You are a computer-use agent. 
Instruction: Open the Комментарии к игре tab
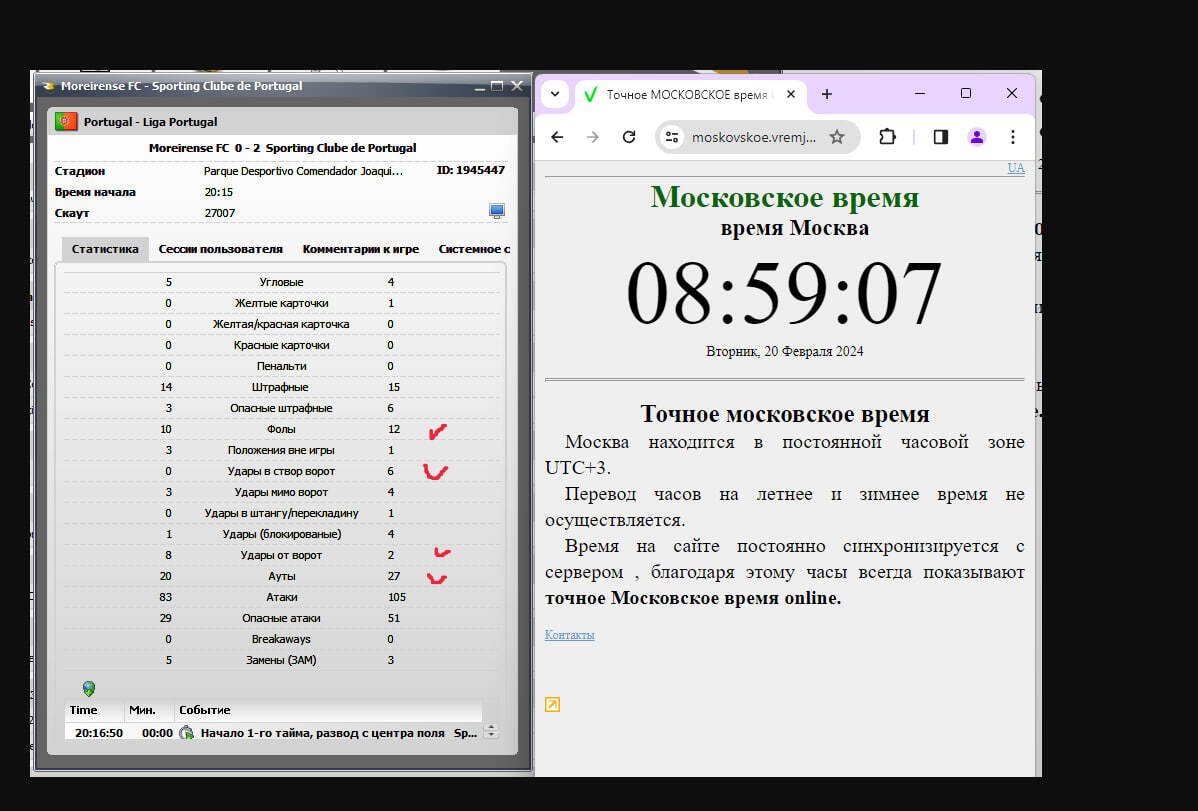(361, 249)
